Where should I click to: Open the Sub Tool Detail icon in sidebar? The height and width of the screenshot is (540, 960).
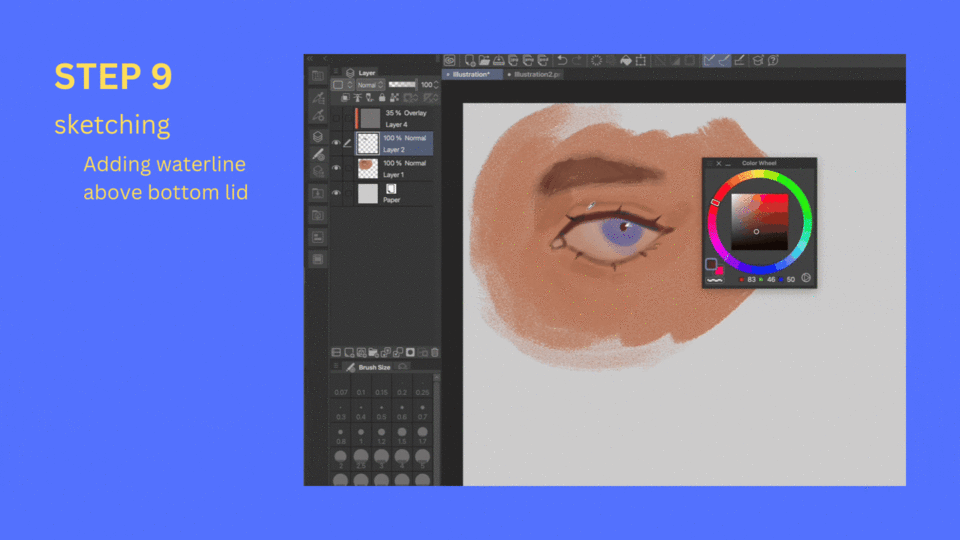(x=318, y=116)
